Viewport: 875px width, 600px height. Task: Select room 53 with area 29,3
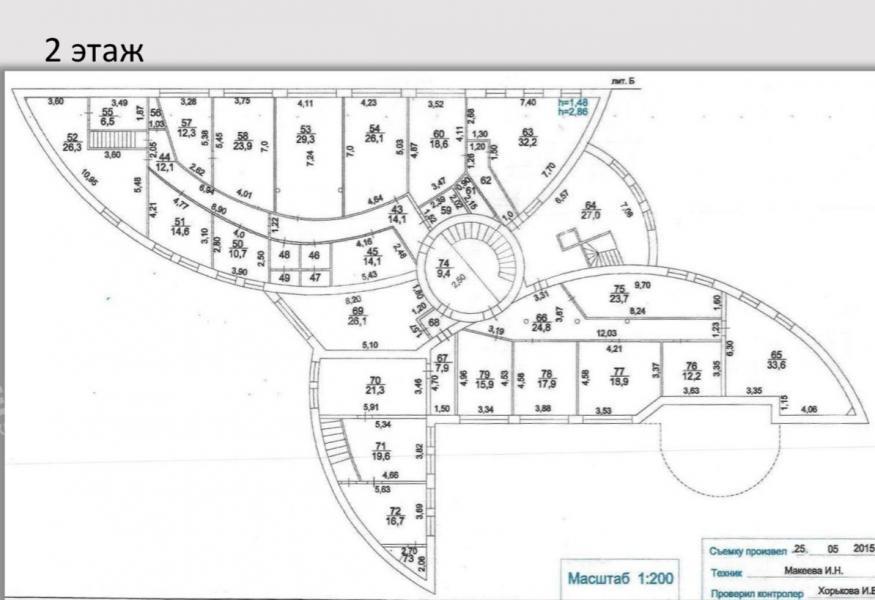click(x=306, y=134)
